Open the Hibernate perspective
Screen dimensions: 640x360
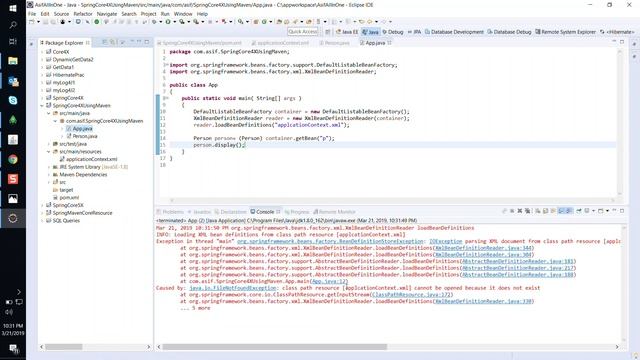[x=617, y=32]
